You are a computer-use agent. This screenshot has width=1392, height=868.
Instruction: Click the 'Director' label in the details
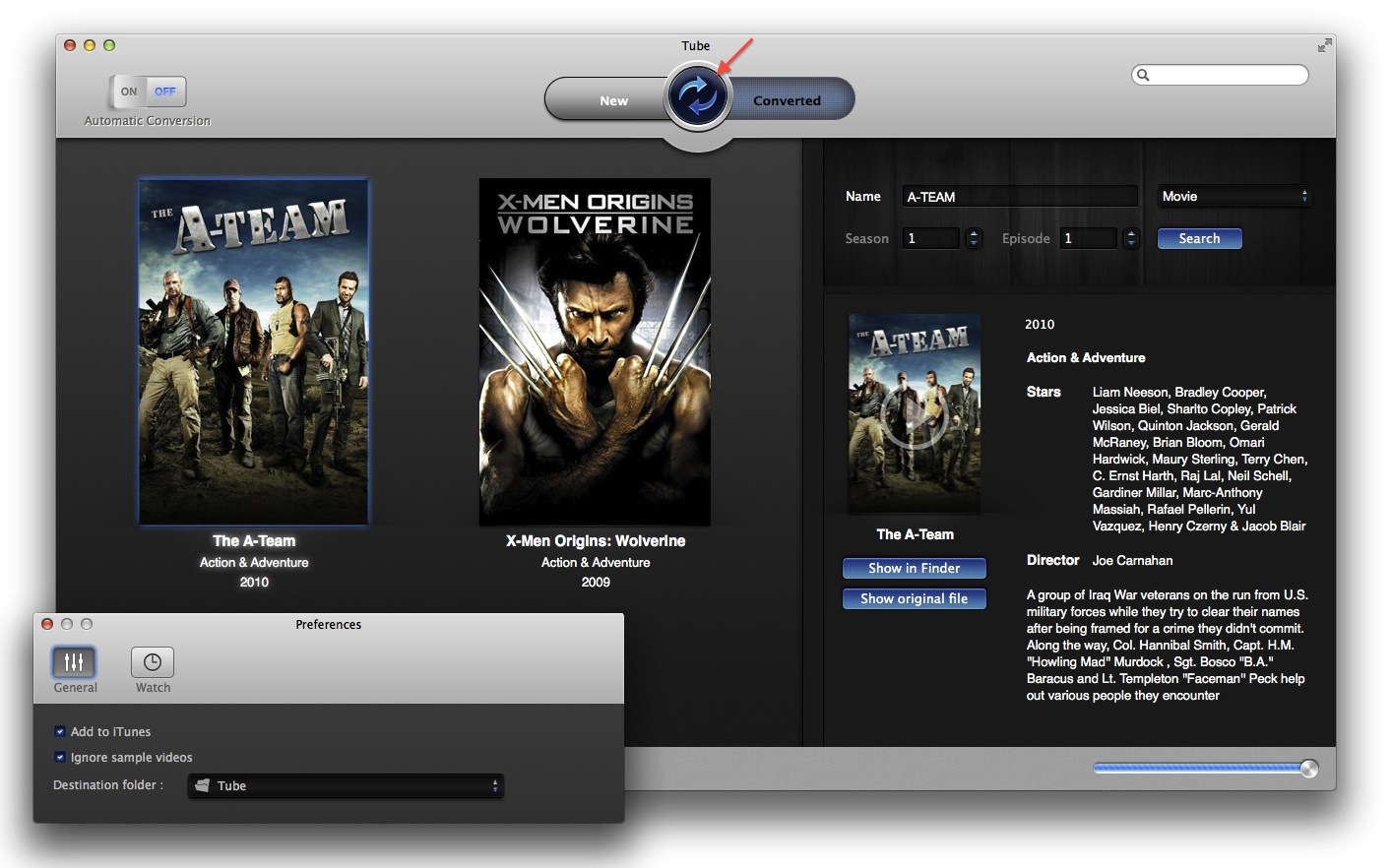(x=1052, y=560)
